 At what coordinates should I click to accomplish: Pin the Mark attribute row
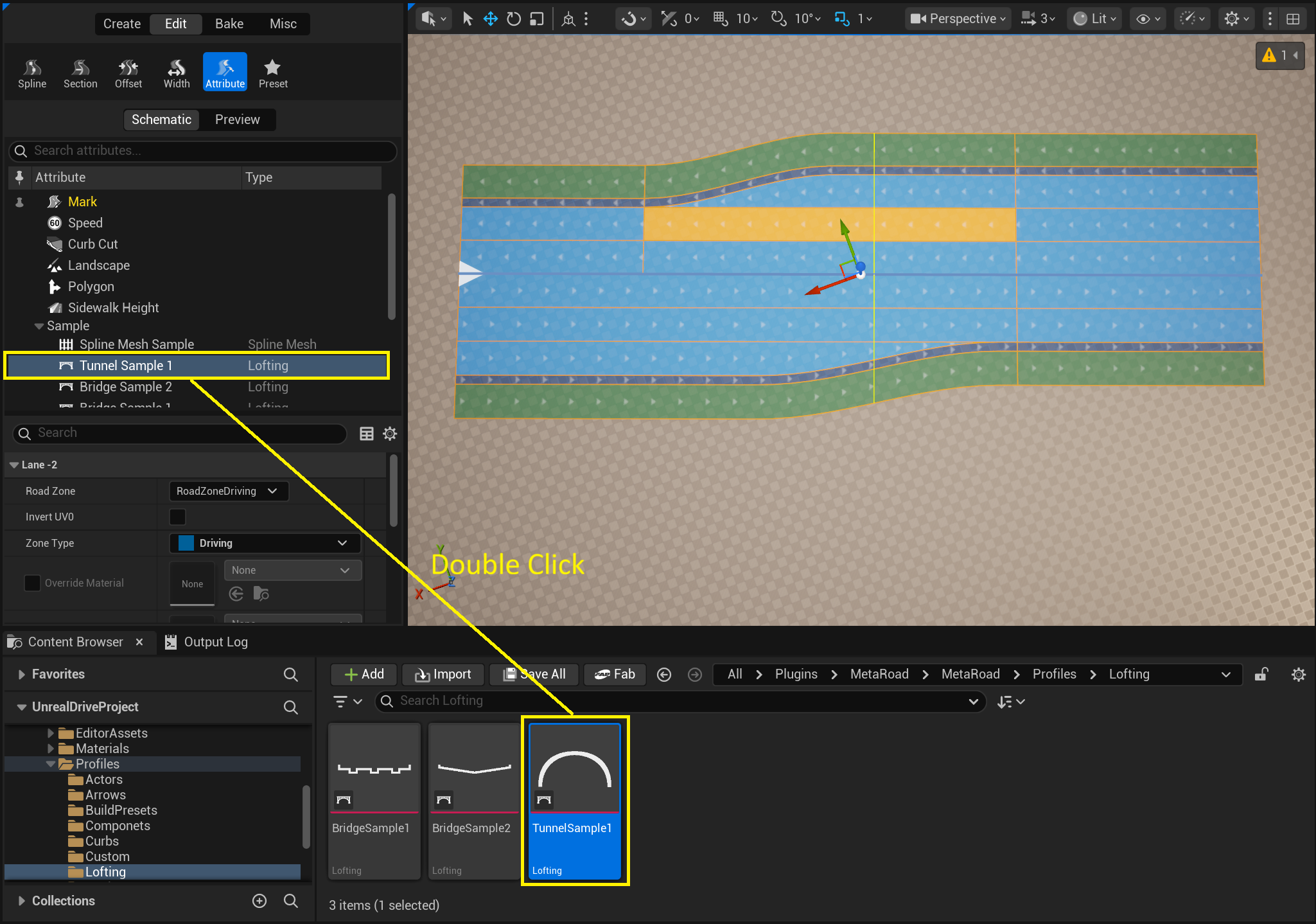[19, 202]
